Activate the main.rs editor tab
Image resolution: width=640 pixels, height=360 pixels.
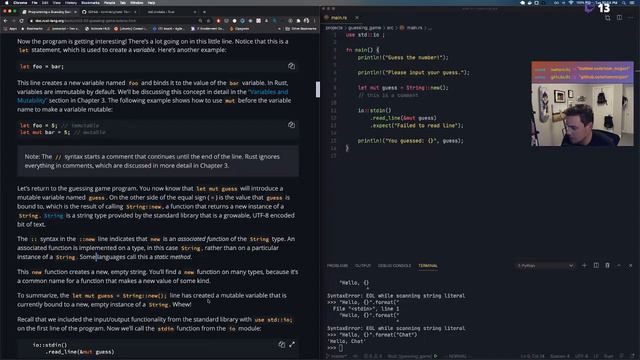pos(338,18)
